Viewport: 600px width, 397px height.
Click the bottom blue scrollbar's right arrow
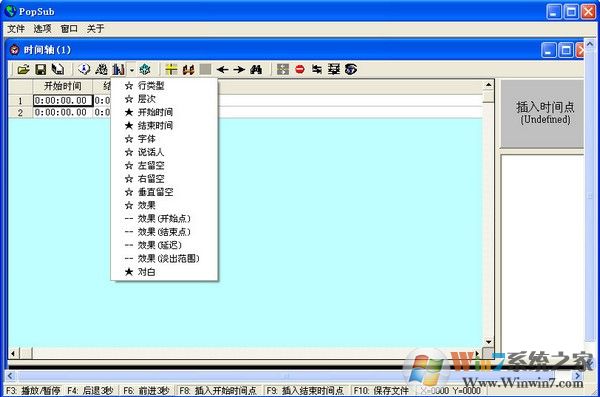tap(577, 376)
